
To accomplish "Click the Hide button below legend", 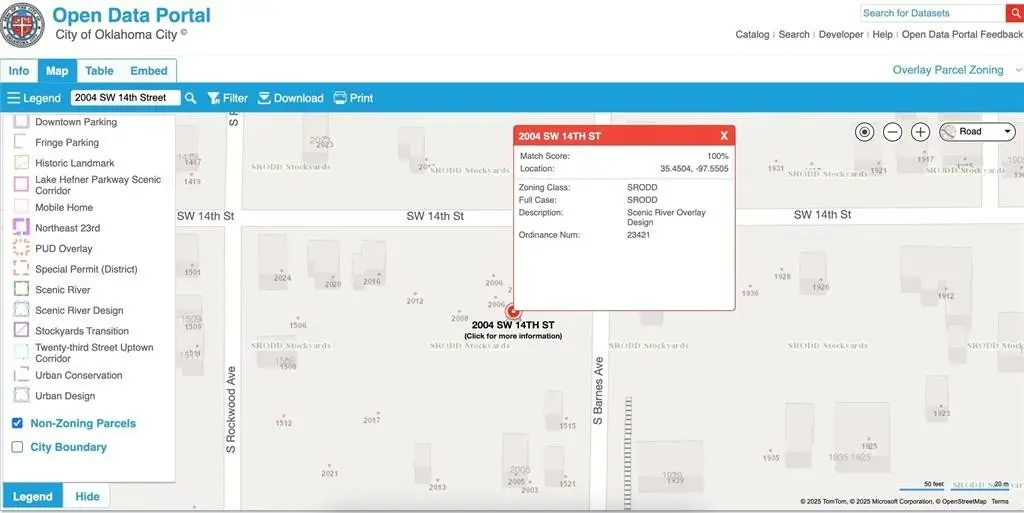I will pos(87,496).
